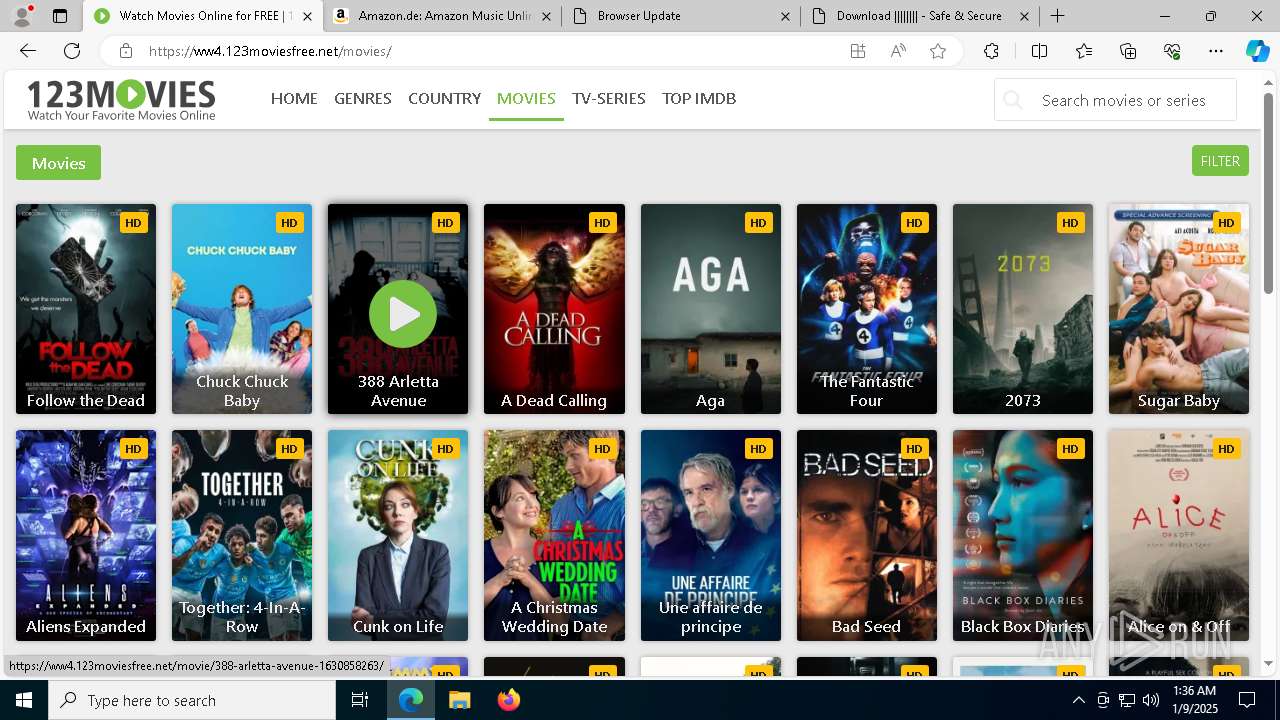Switch to Amazon Music tab
Screen dimensions: 1280x720
tap(444, 16)
